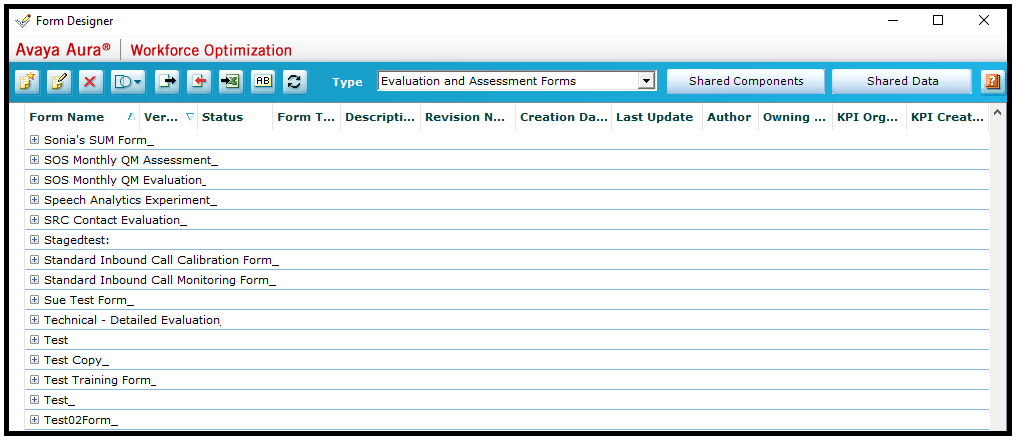The image size is (1022, 442).
Task: Expand the Test Training Form_ row
Action: coord(35,379)
